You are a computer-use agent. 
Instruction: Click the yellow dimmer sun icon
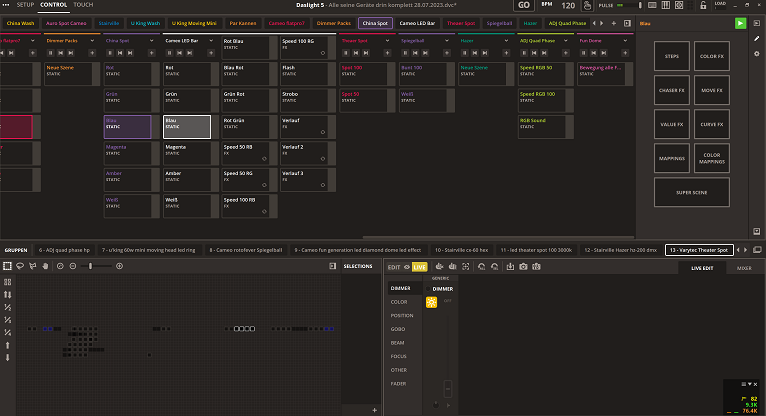tap(431, 302)
